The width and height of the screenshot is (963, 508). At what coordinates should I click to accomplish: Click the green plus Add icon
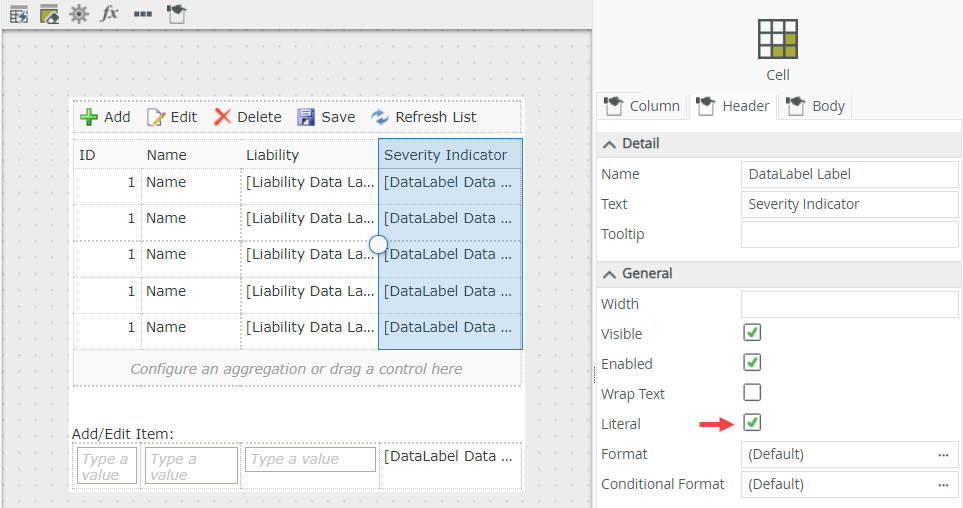[x=89, y=117]
